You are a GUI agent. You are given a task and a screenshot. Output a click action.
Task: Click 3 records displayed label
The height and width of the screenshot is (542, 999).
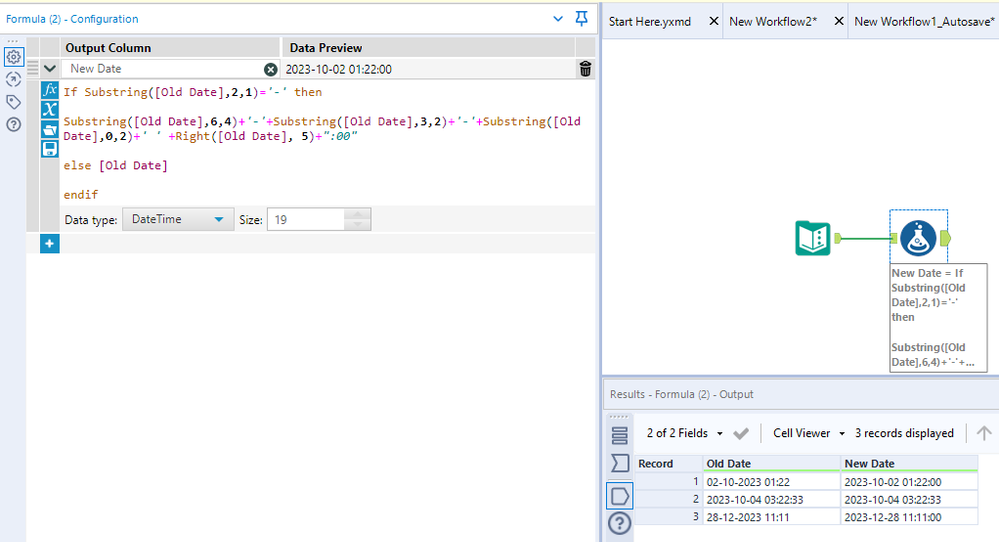(x=904, y=433)
